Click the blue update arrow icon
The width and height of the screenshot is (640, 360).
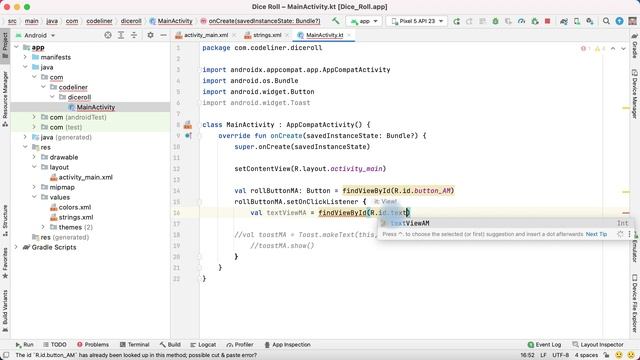(x=619, y=21)
